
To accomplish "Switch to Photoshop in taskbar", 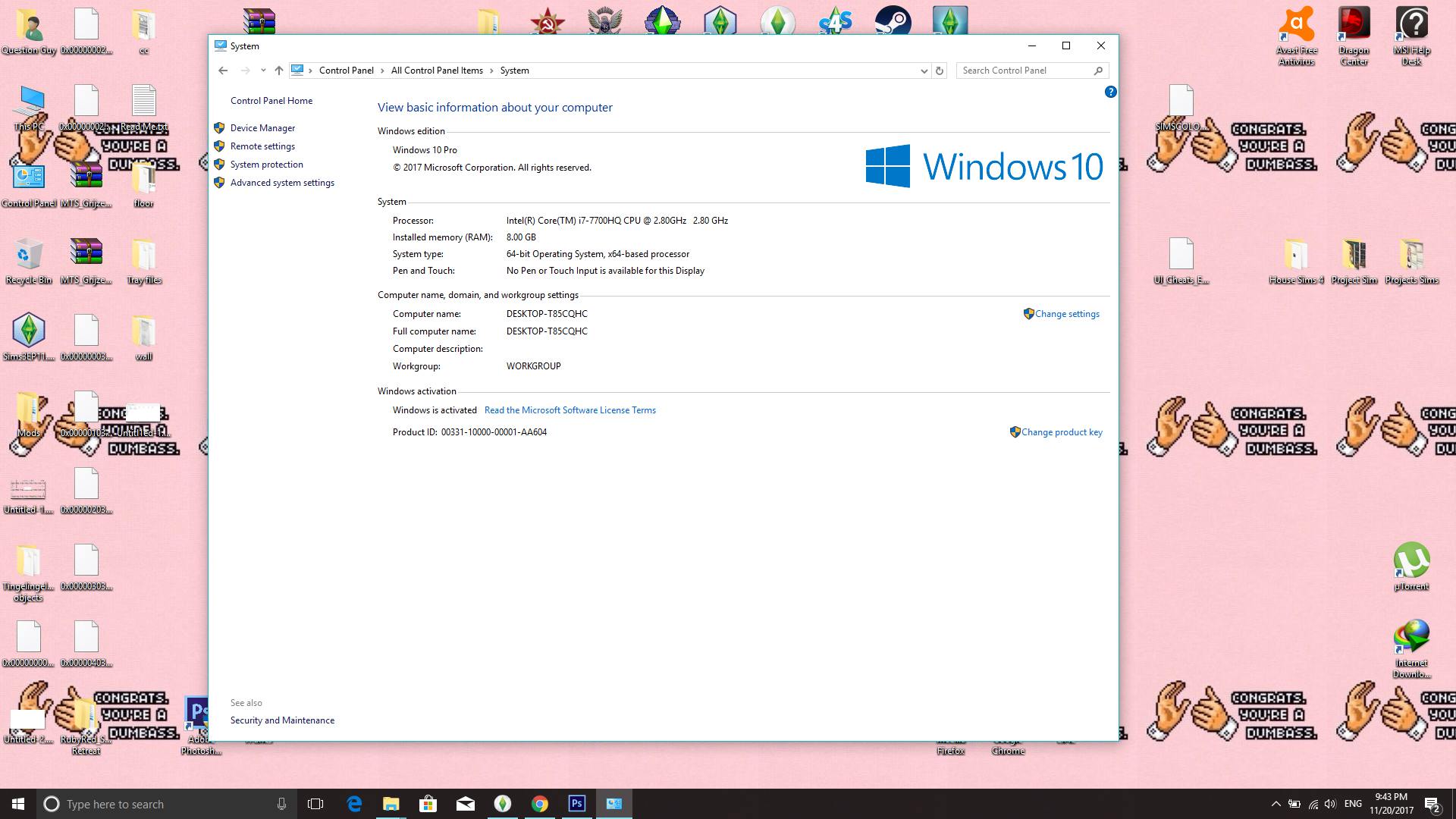I will pos(576,804).
